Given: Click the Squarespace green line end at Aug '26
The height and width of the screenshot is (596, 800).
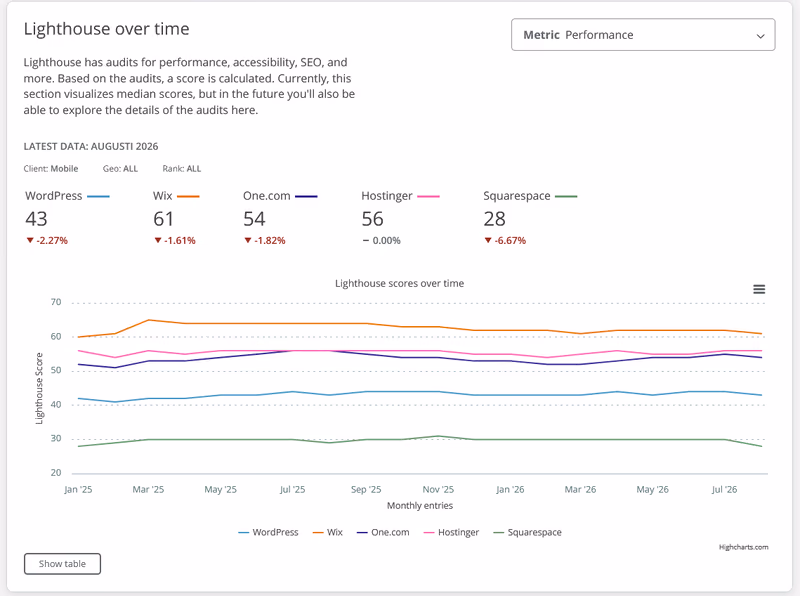Looking at the screenshot, I should [762, 446].
